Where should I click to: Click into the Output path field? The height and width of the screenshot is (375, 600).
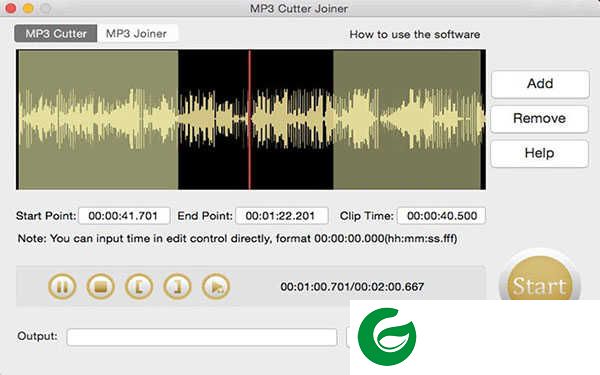202,337
